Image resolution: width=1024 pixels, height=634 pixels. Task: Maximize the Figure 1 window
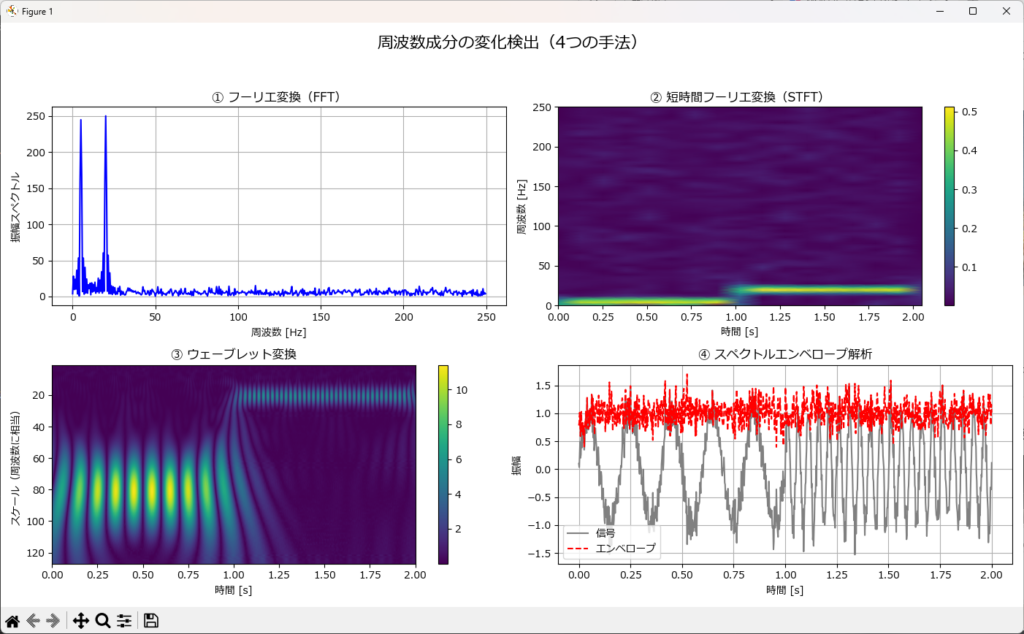[x=972, y=11]
